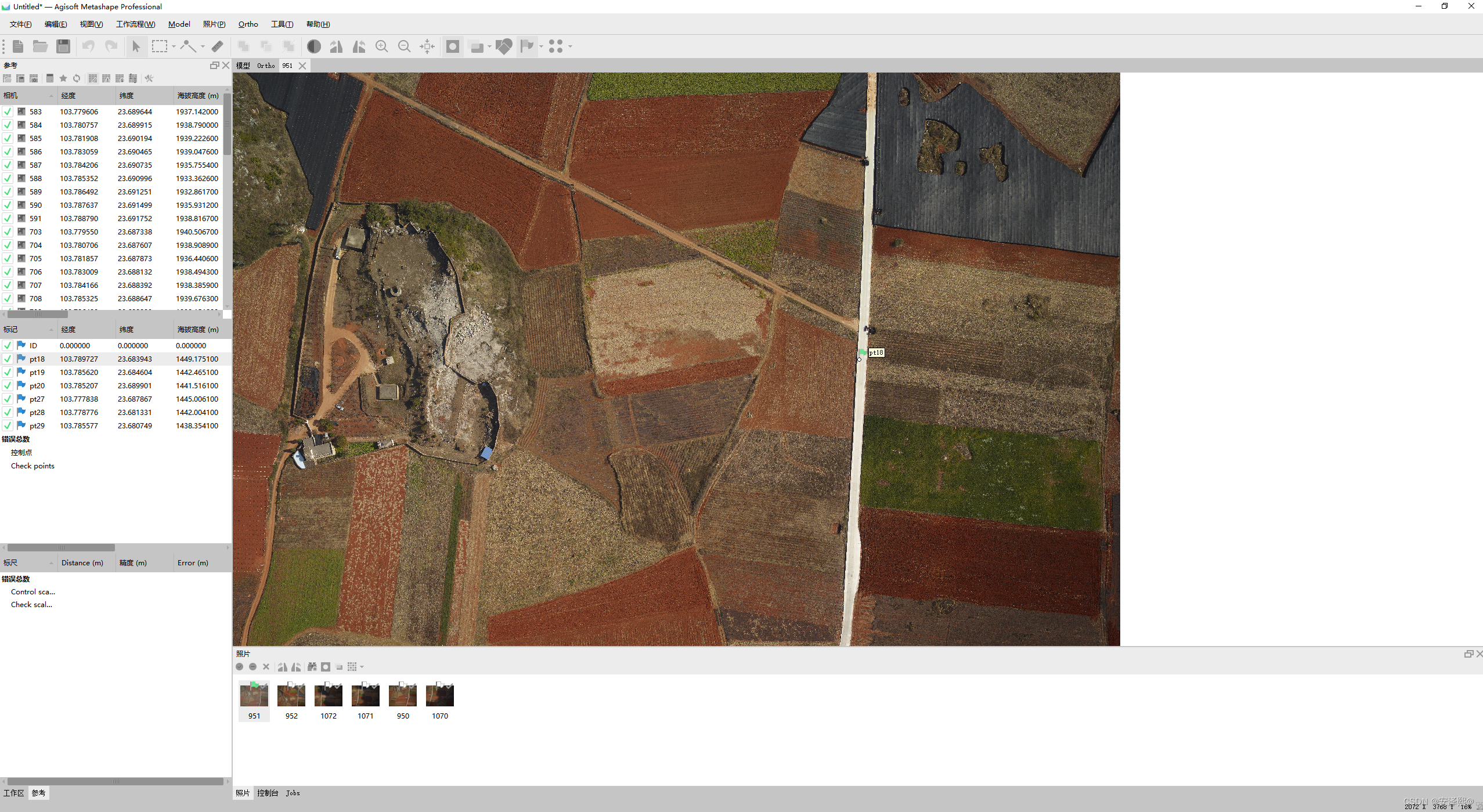The image size is (1483, 812).
Task: Open the Jobs panel tab
Action: pos(293,793)
